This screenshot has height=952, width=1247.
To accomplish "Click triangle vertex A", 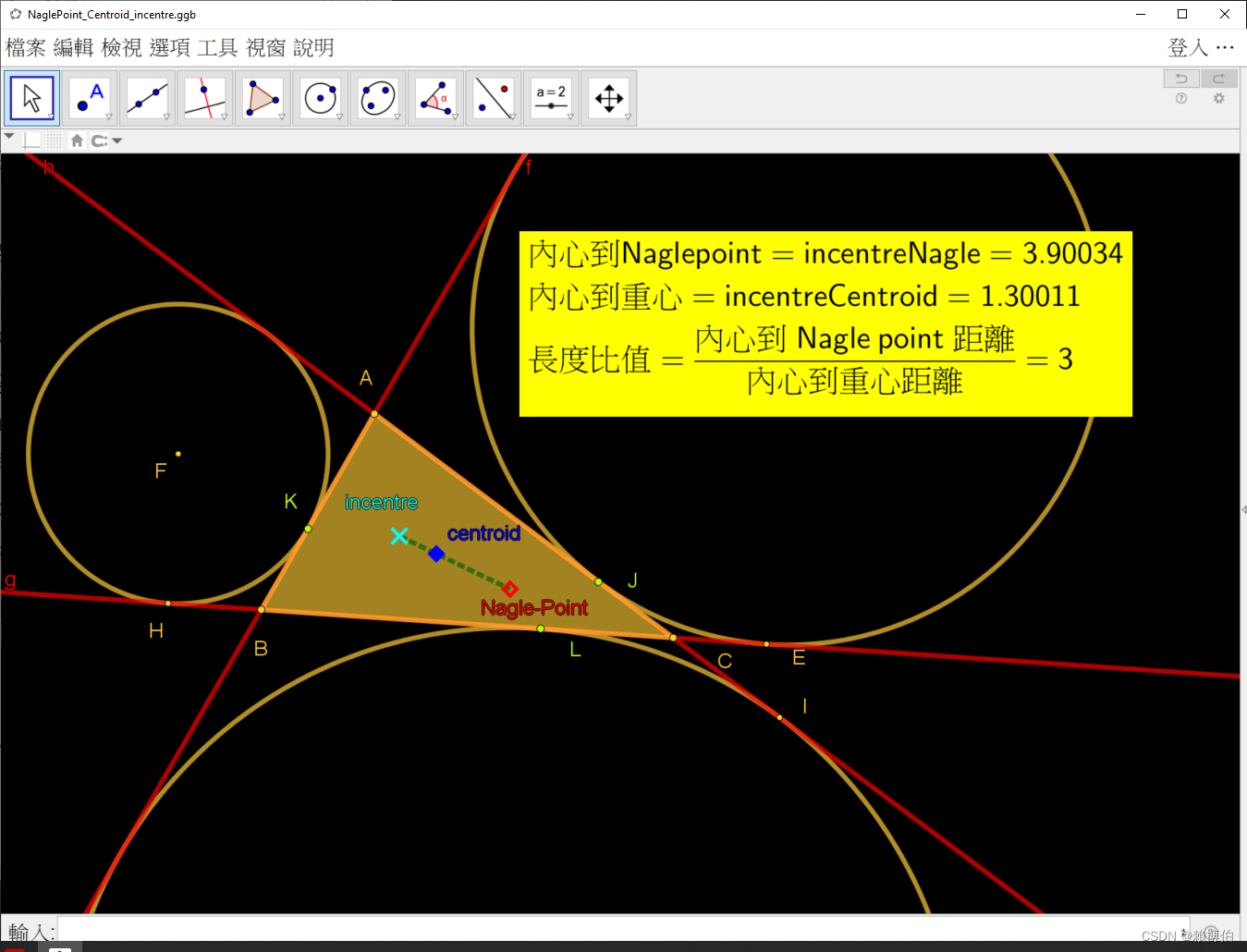I will 374,413.
